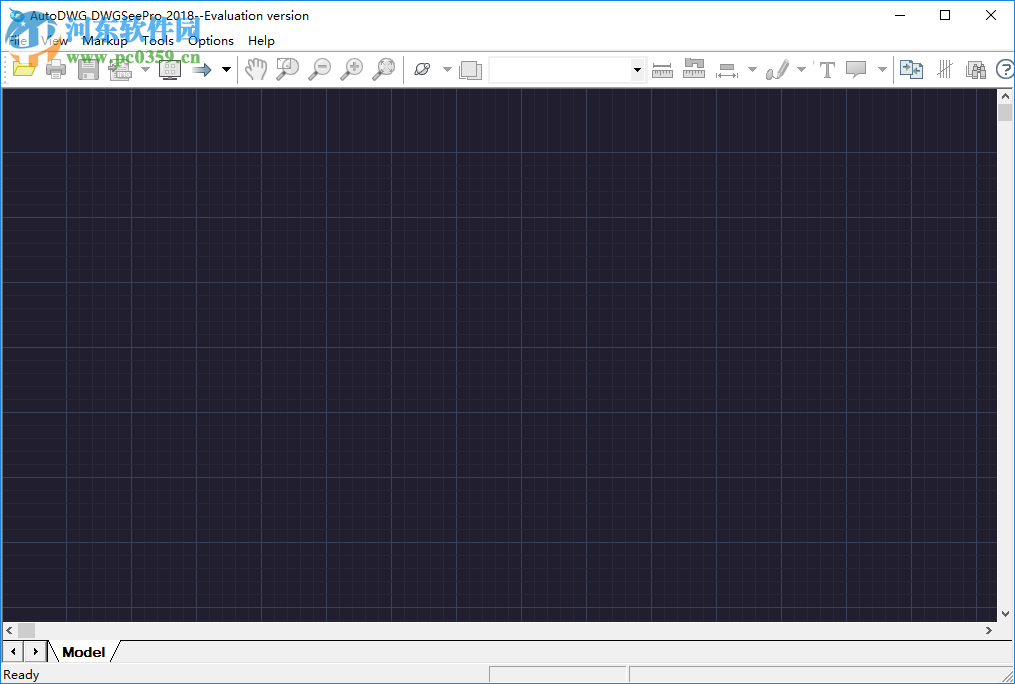
Task: Expand the freehand pen dropdown arrow
Action: coord(800,70)
